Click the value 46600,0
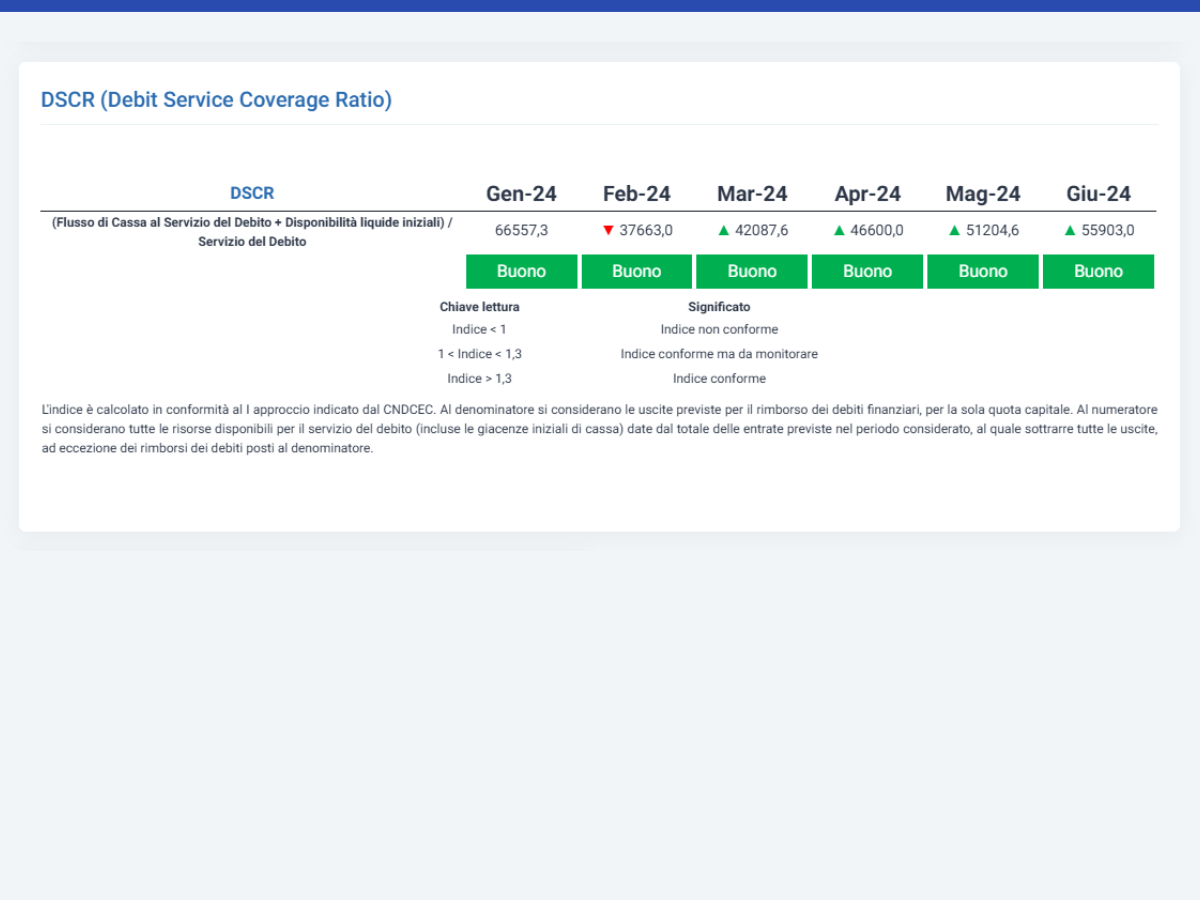Screen dimensions: 1200x900 pyautogui.click(x=877, y=230)
